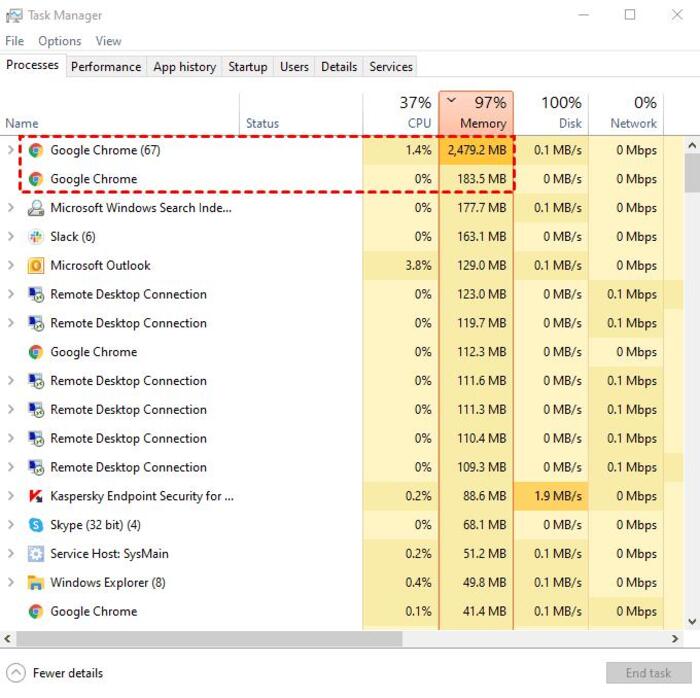The image size is (700, 698).
Task: Click the Windows Explorer (8) folder icon
Action: [36, 582]
